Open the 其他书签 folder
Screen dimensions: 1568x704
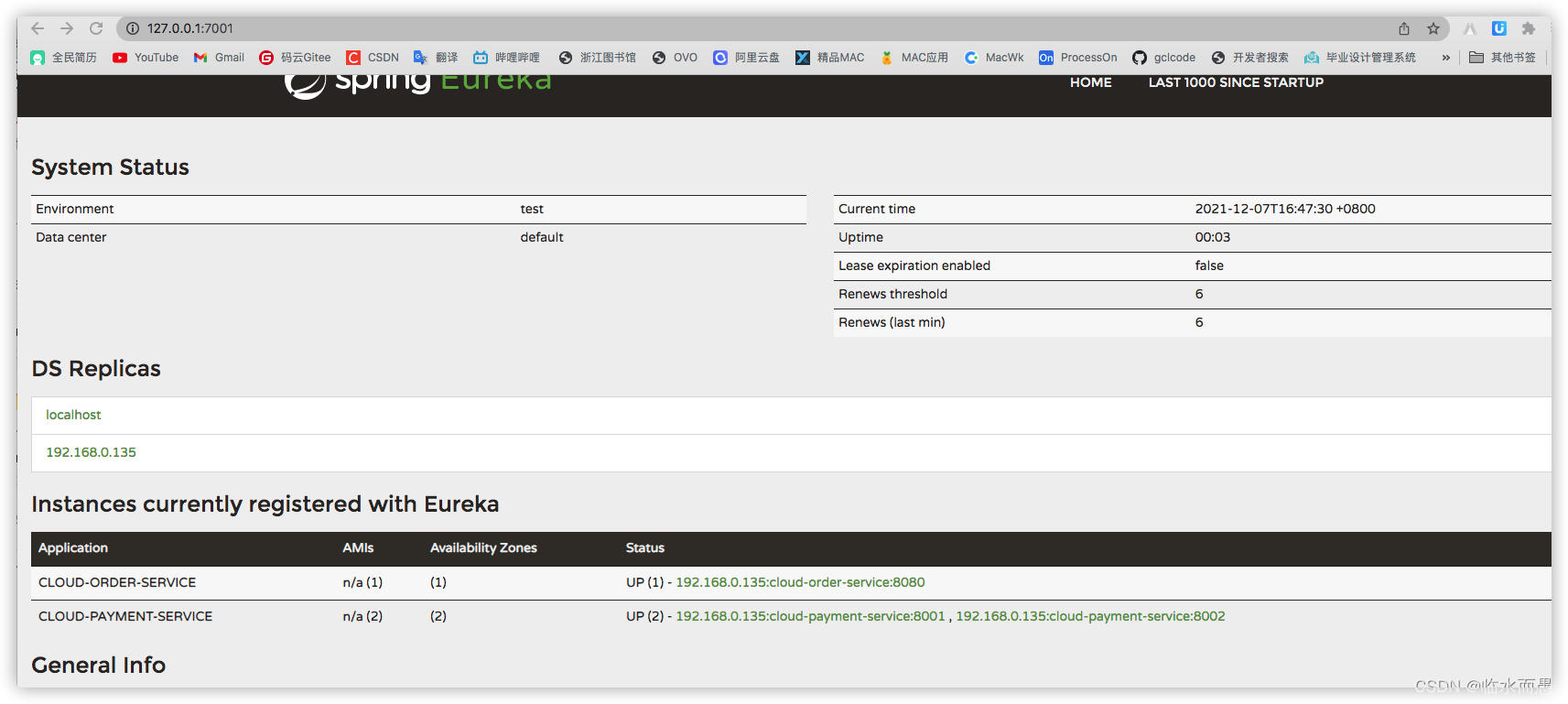(x=1502, y=58)
